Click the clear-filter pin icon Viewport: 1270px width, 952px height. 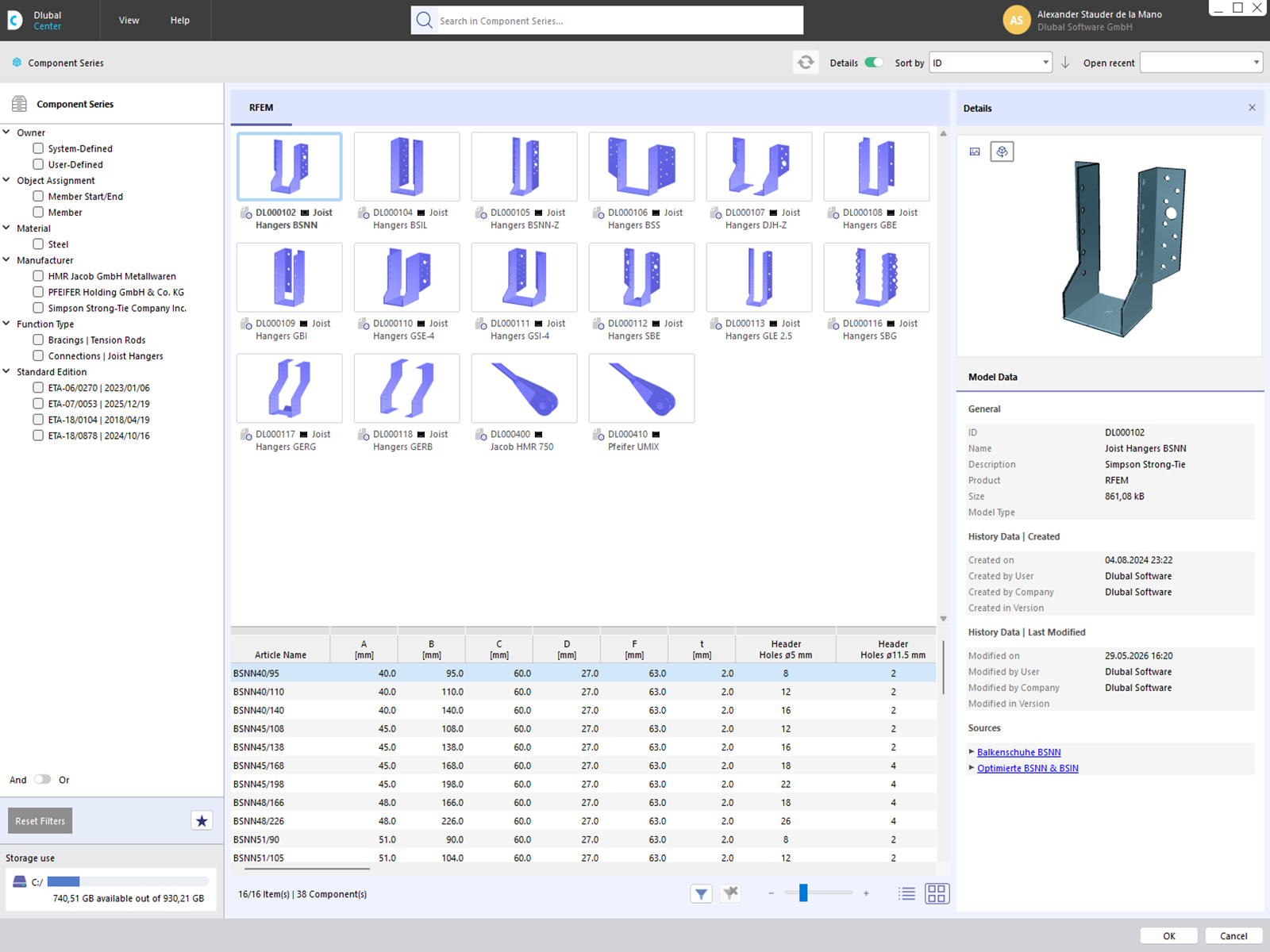[730, 894]
